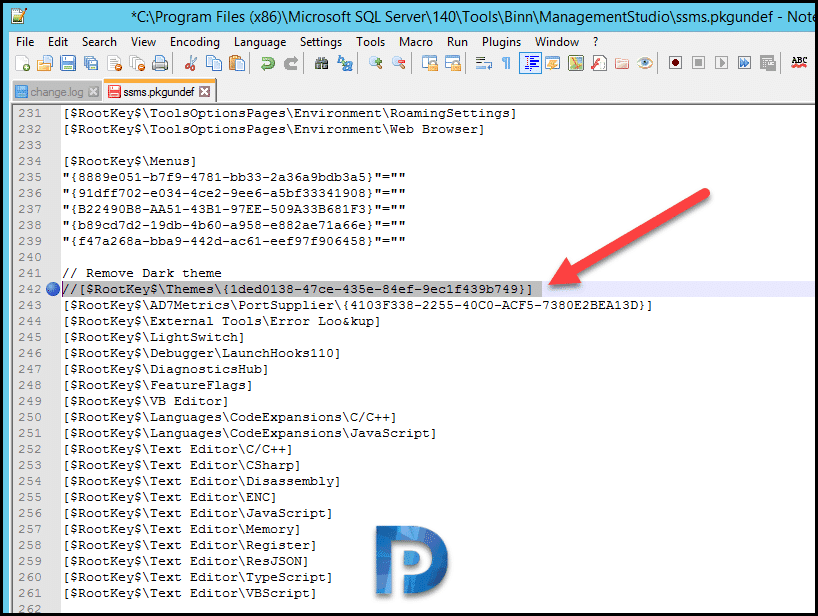Save the current file using the toolbar
The image size is (818, 616).
[68, 63]
